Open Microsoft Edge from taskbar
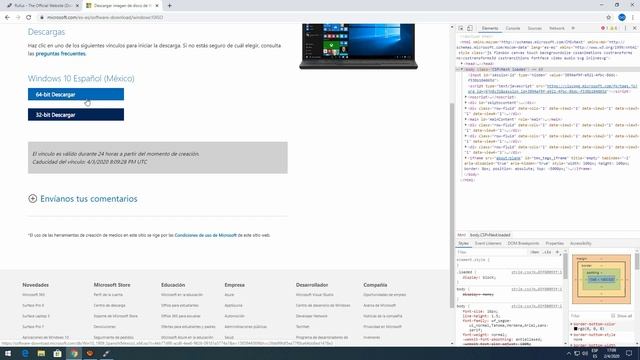The height and width of the screenshot is (360, 640). [25, 353]
